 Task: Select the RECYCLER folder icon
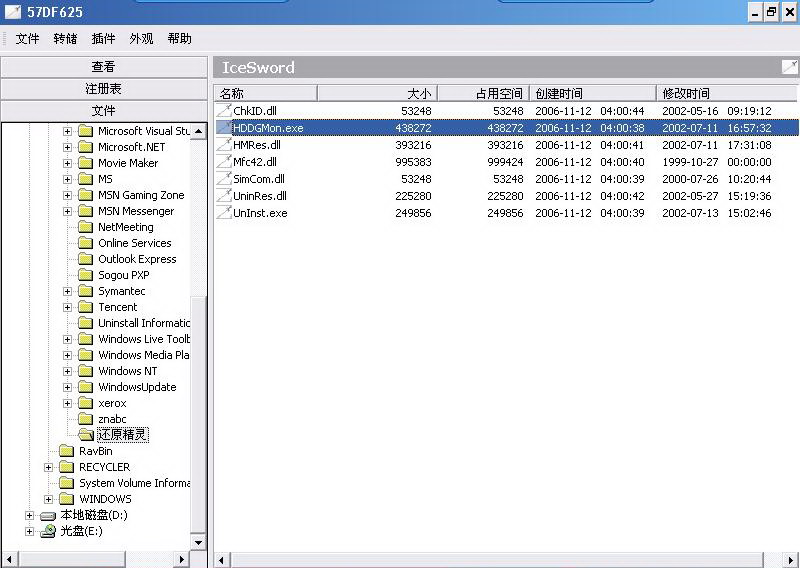66,467
